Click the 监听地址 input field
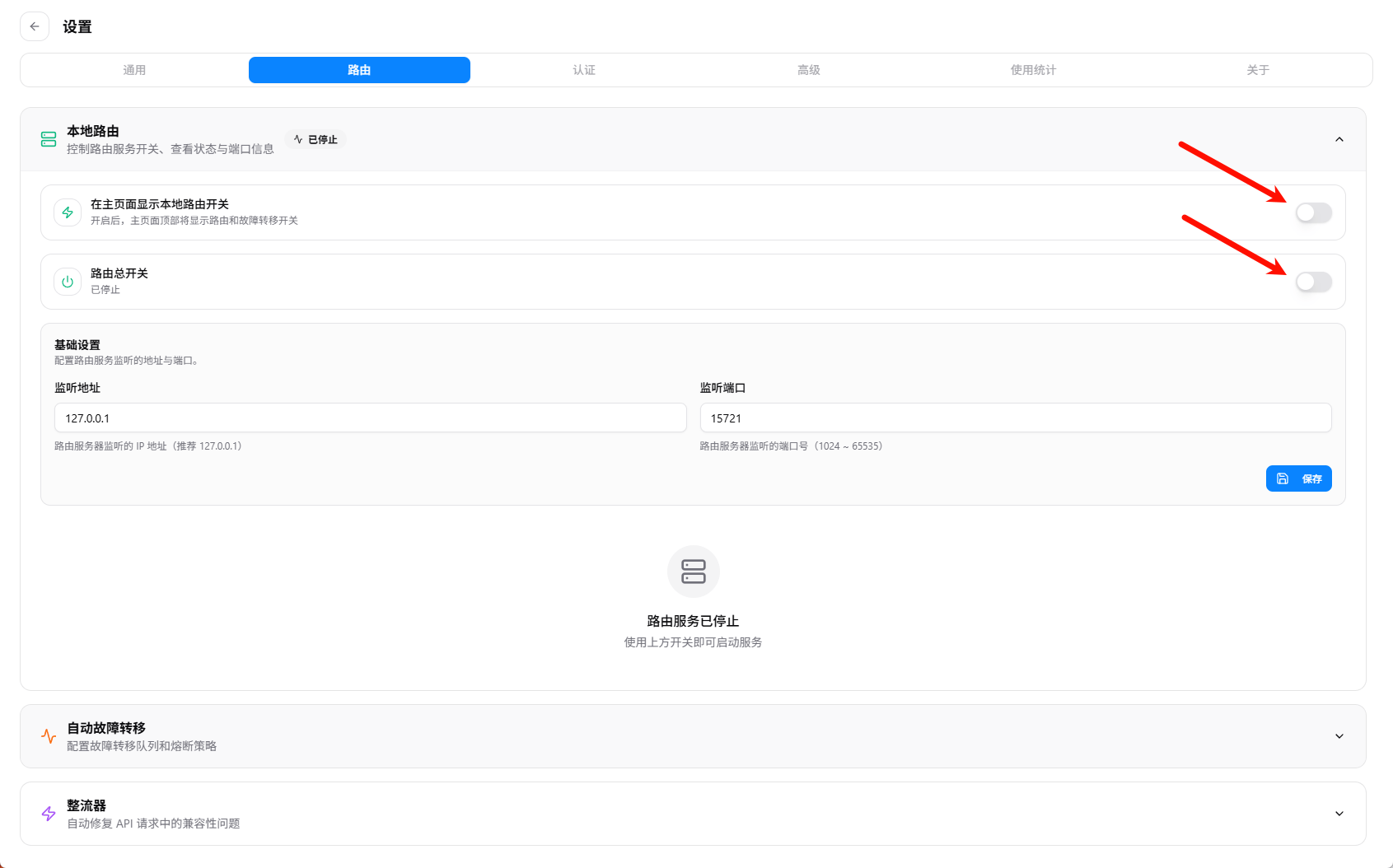 371,418
